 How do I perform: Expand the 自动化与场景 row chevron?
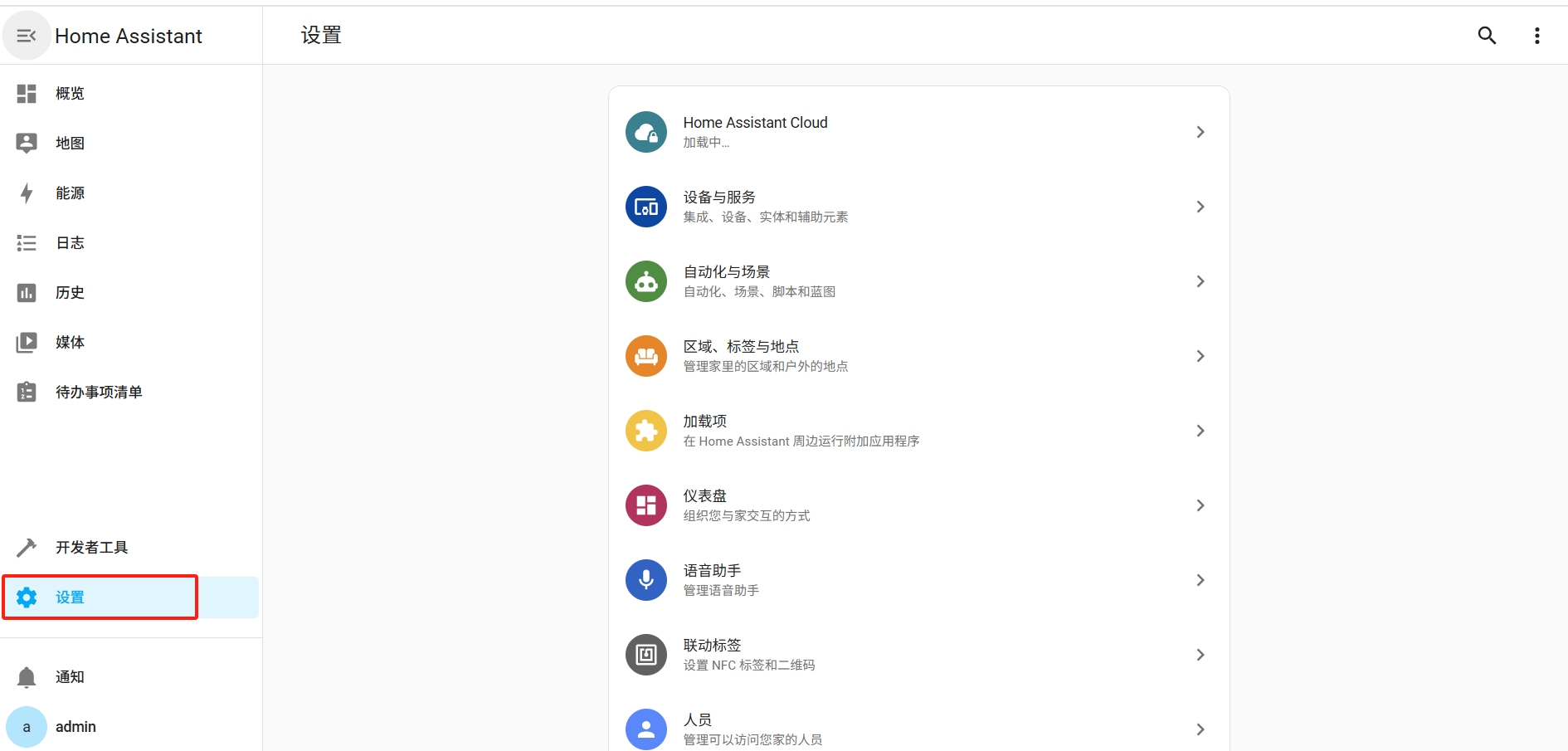pyautogui.click(x=1200, y=281)
